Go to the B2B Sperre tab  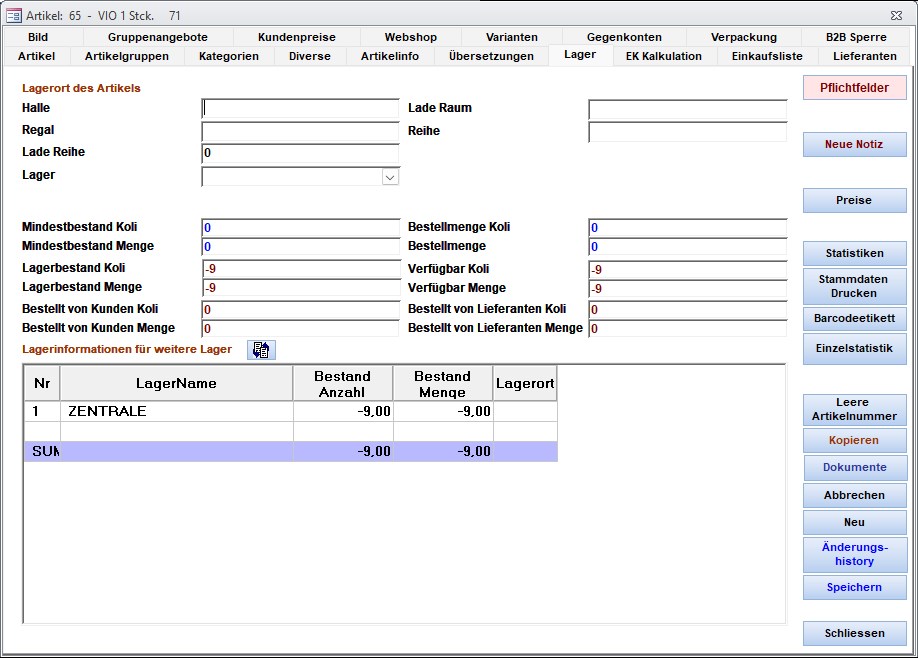click(x=855, y=37)
